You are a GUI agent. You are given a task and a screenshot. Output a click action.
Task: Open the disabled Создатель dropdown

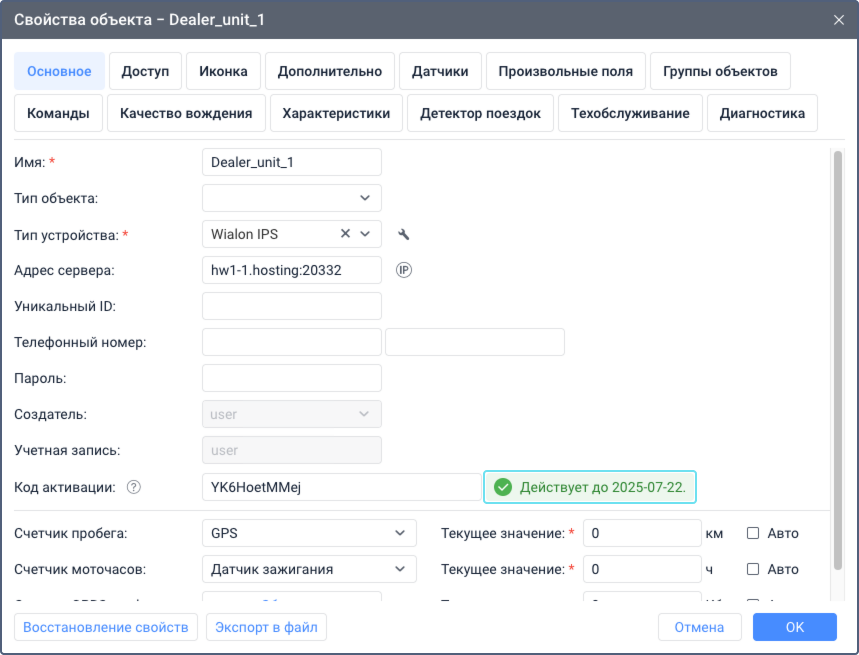click(292, 414)
